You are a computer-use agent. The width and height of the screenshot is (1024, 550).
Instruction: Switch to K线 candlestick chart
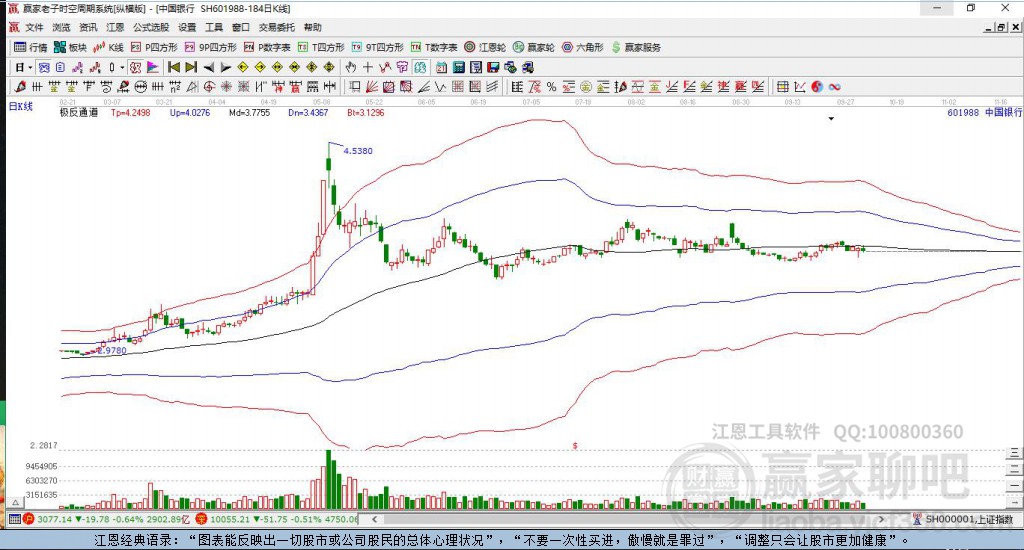click(x=108, y=47)
